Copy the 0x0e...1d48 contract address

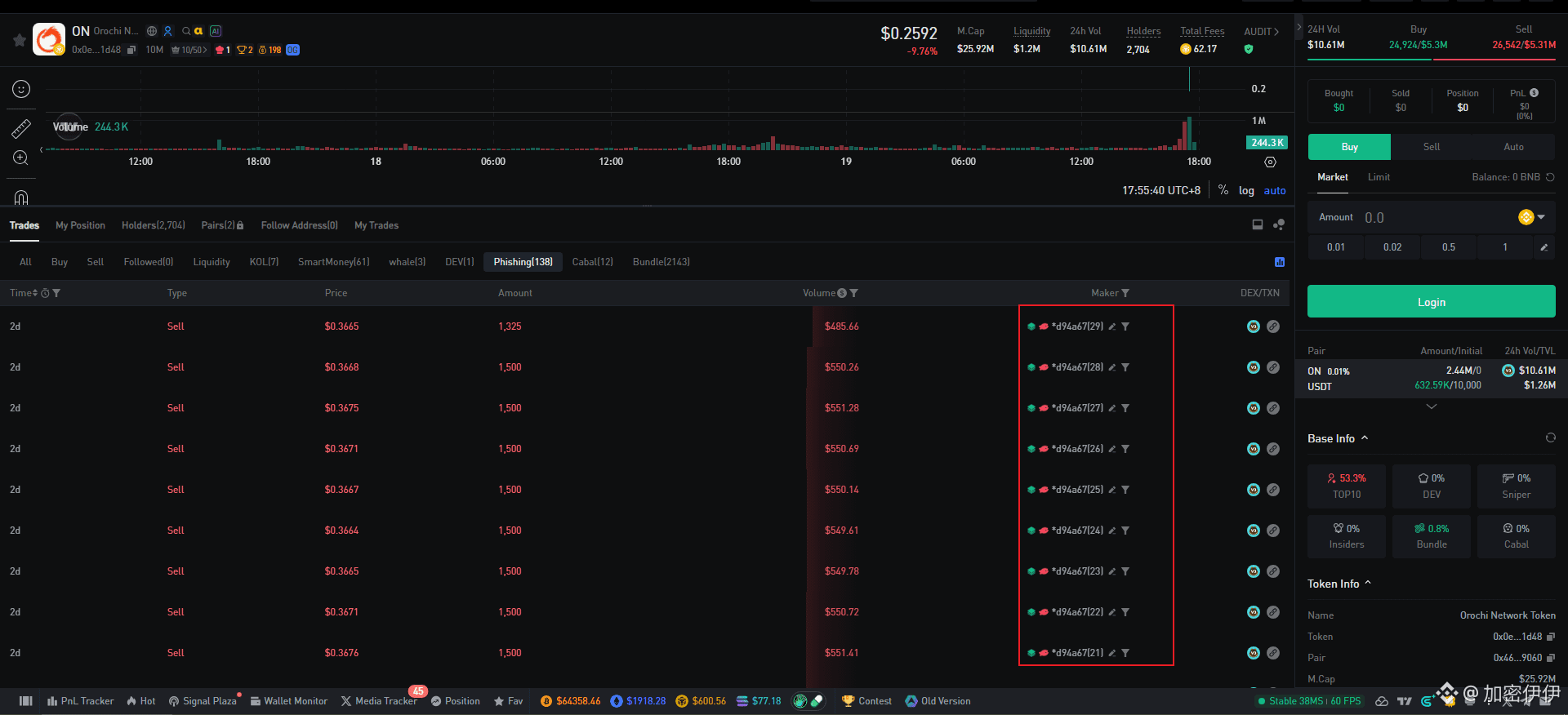coord(131,50)
